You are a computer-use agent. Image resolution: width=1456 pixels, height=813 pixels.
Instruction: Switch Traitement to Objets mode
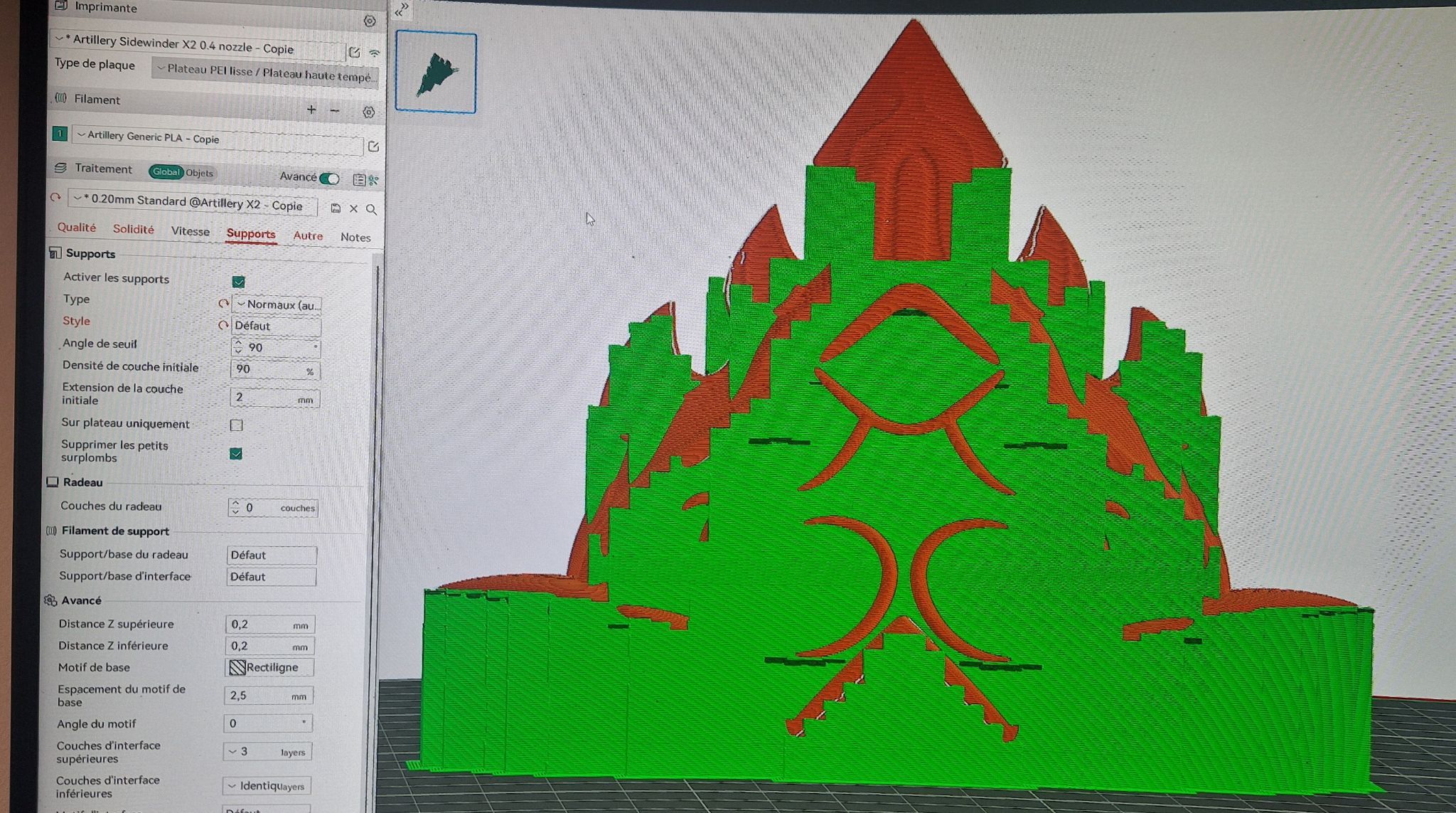pos(200,173)
